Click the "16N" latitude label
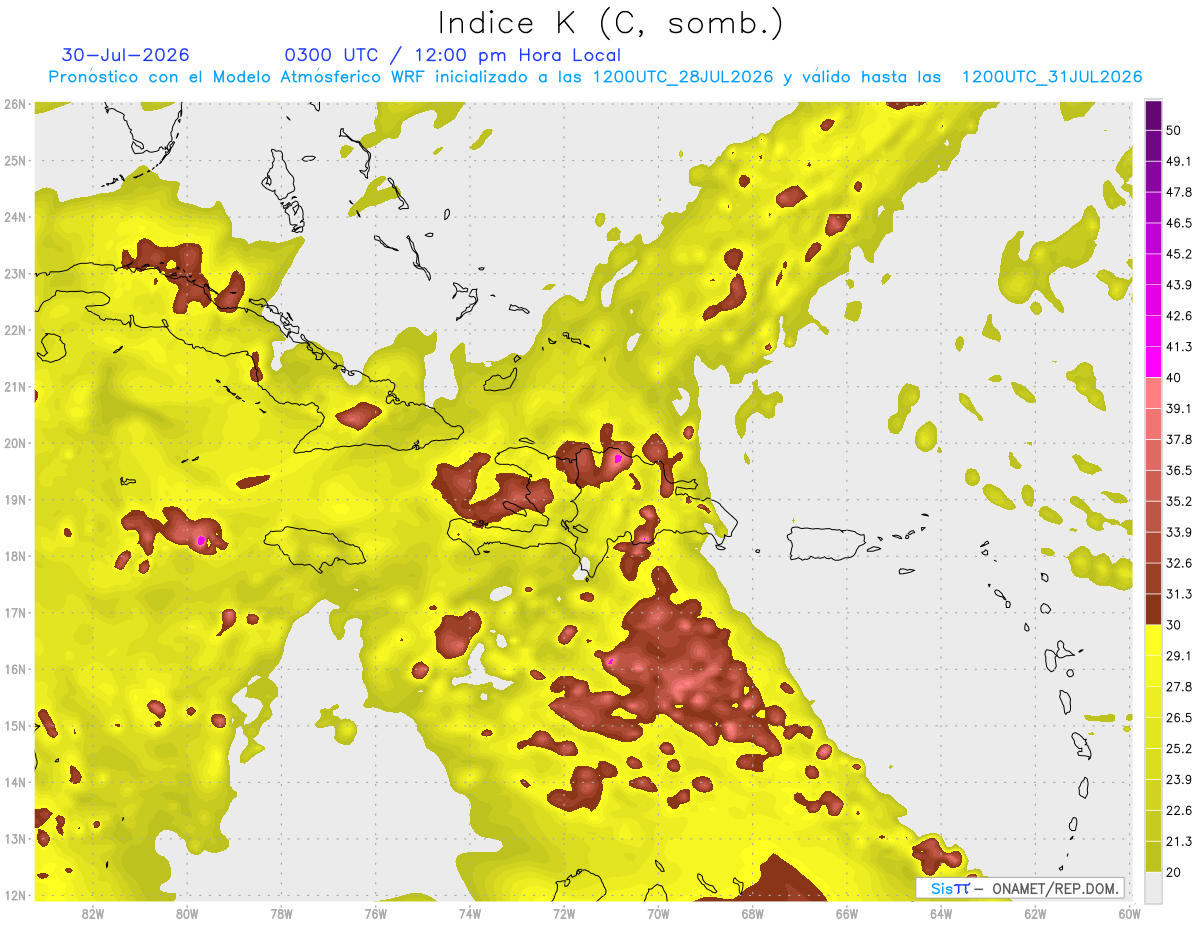The width and height of the screenshot is (1200, 927). pos(15,669)
